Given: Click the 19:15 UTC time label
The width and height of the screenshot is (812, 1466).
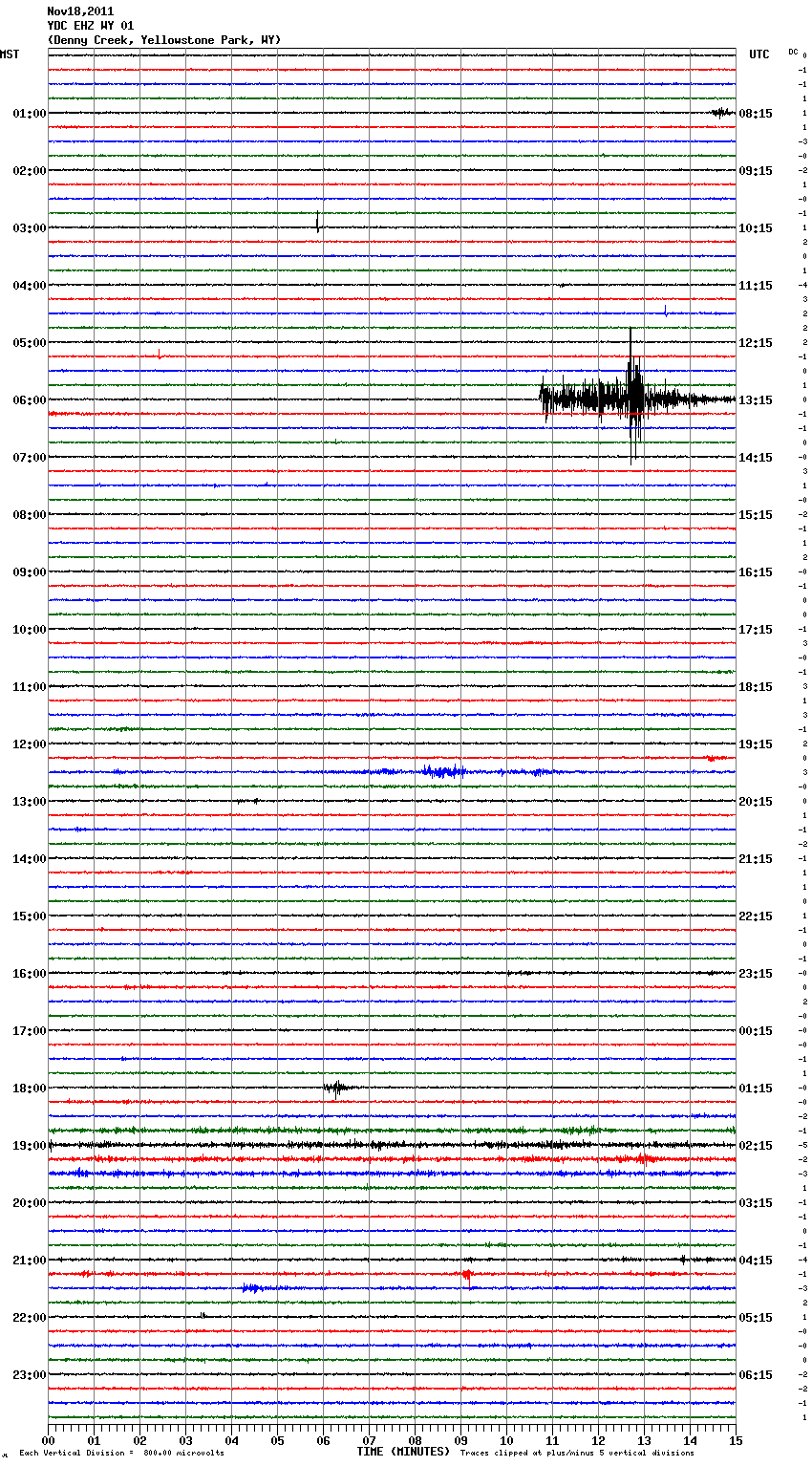Looking at the screenshot, I should click(756, 744).
